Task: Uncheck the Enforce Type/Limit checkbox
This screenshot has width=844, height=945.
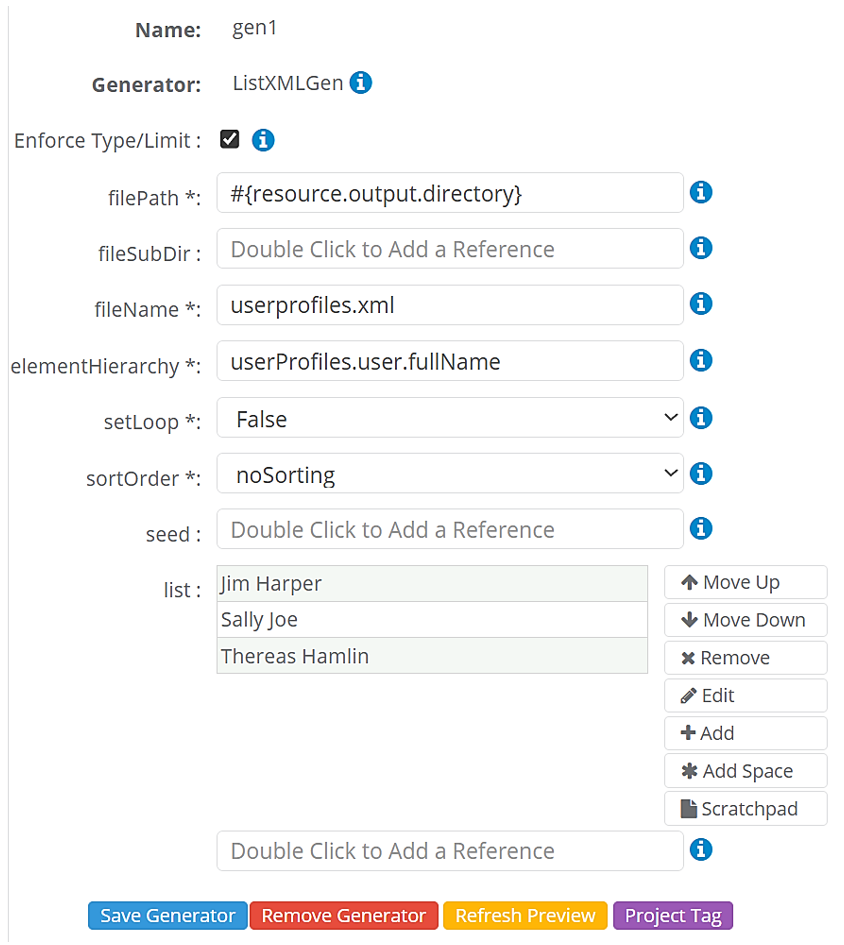Action: click(230, 139)
